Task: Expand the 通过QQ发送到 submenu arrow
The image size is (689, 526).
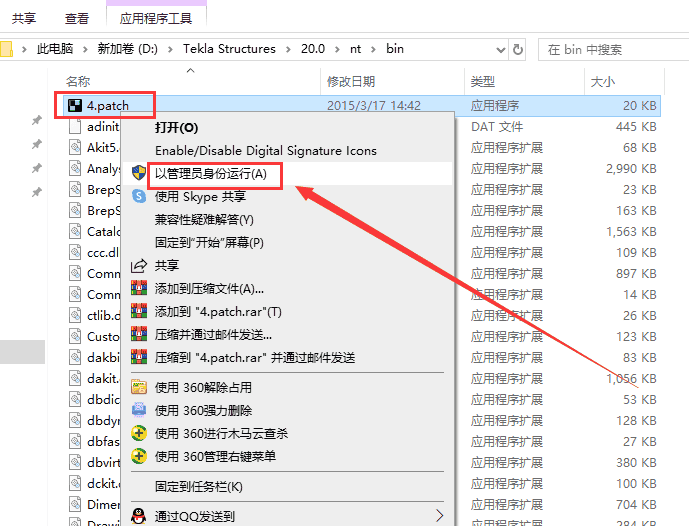Action: click(x=439, y=515)
